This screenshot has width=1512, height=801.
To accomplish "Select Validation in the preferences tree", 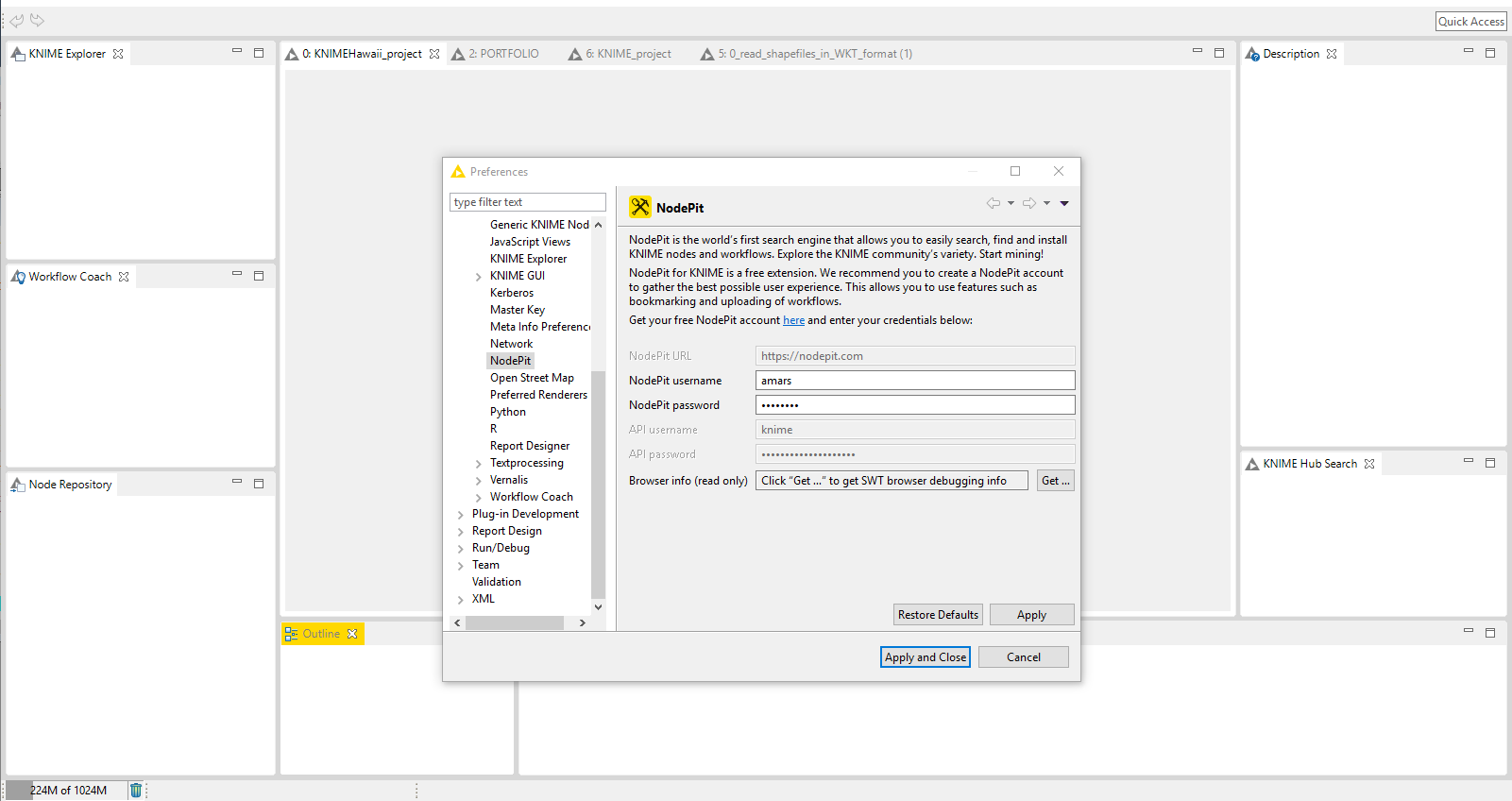I will click(497, 582).
